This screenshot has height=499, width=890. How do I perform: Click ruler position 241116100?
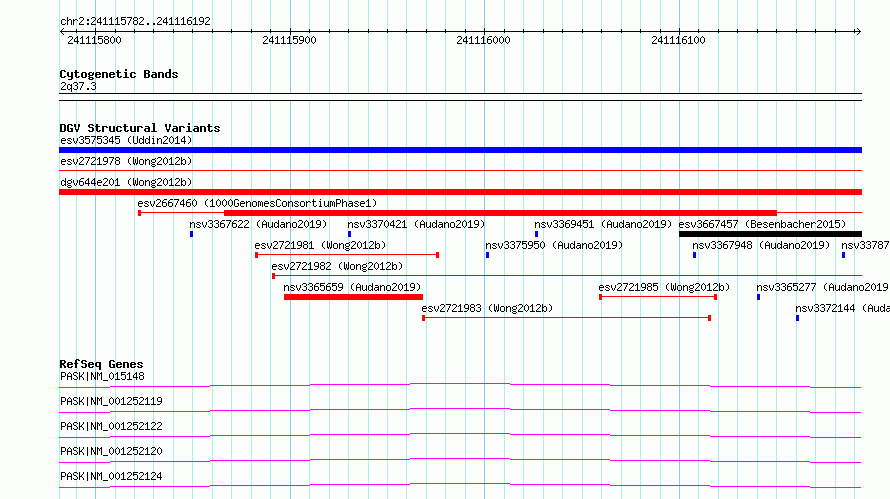(x=678, y=40)
